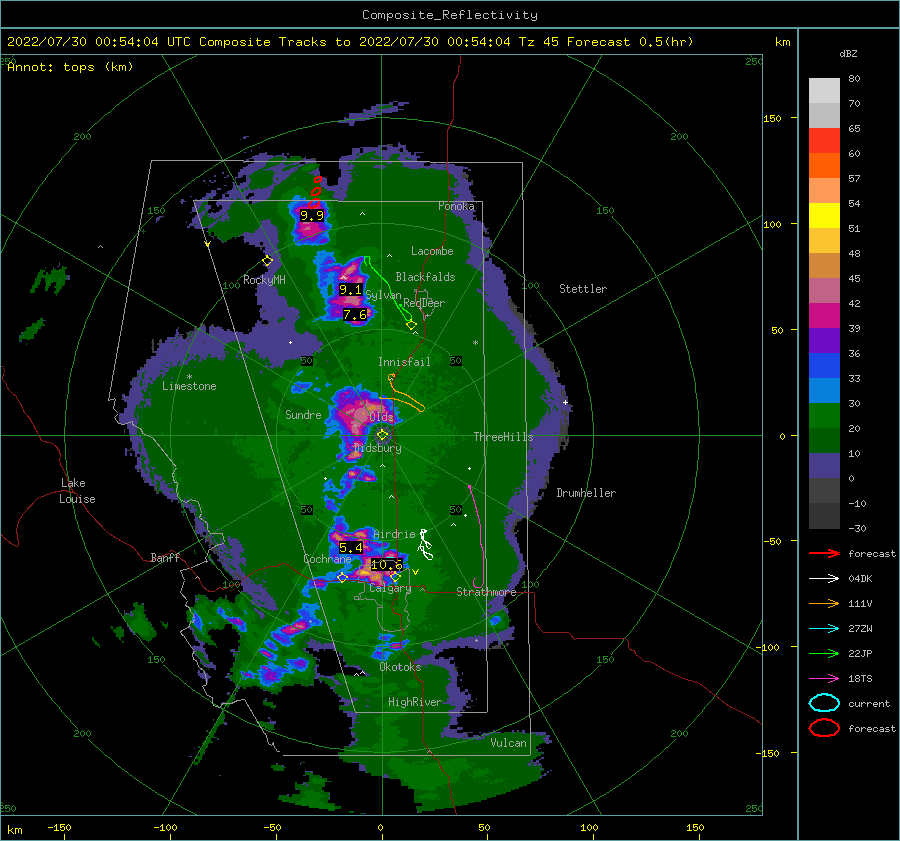The height and width of the screenshot is (841, 900).
Task: Click the Lacombe city label
Action: tap(432, 251)
